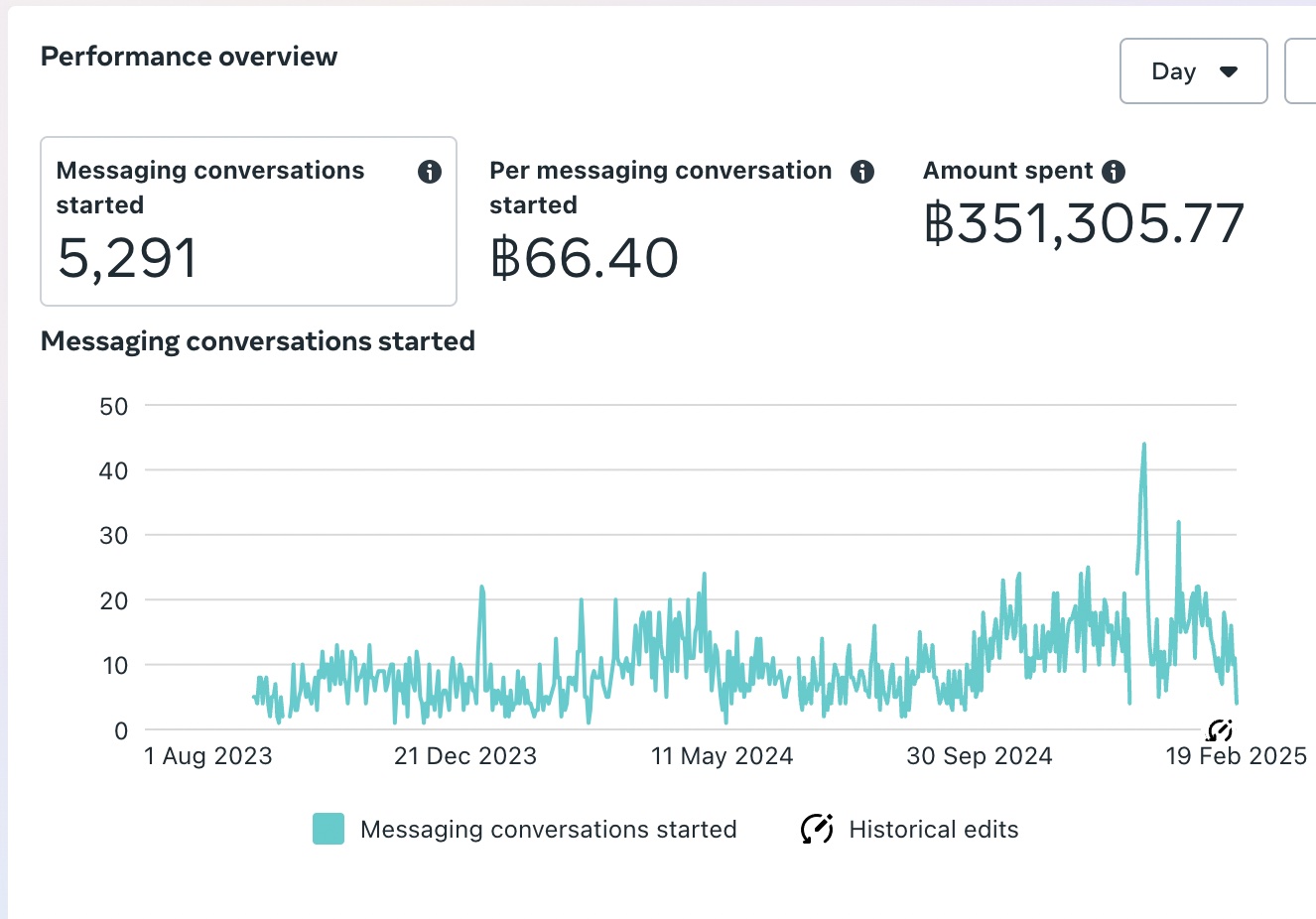Click the 21 Dec 2023 axis label
The width and height of the screenshot is (1316, 919).
point(465,756)
